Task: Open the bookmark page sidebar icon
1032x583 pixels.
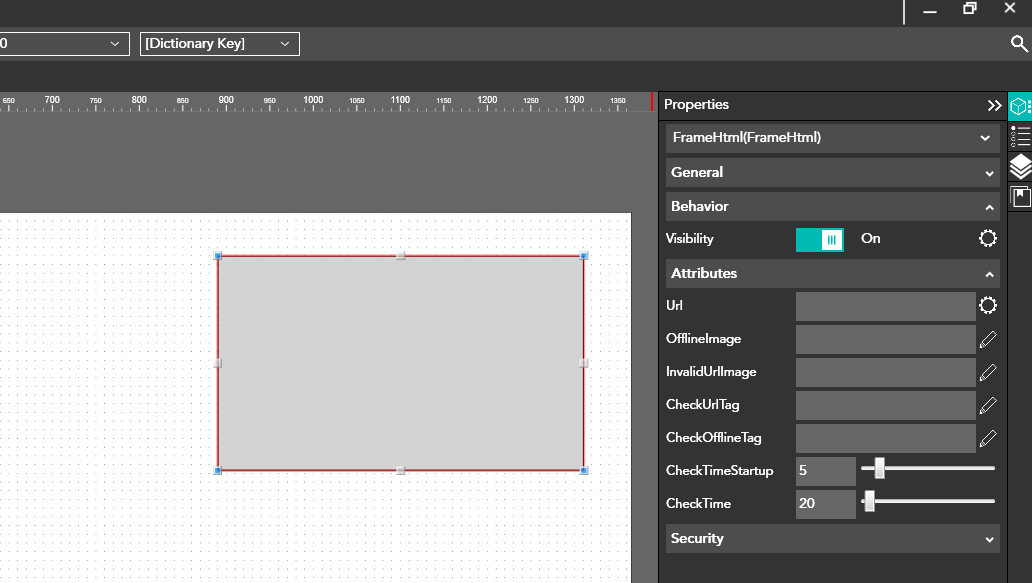Action: [1019, 196]
